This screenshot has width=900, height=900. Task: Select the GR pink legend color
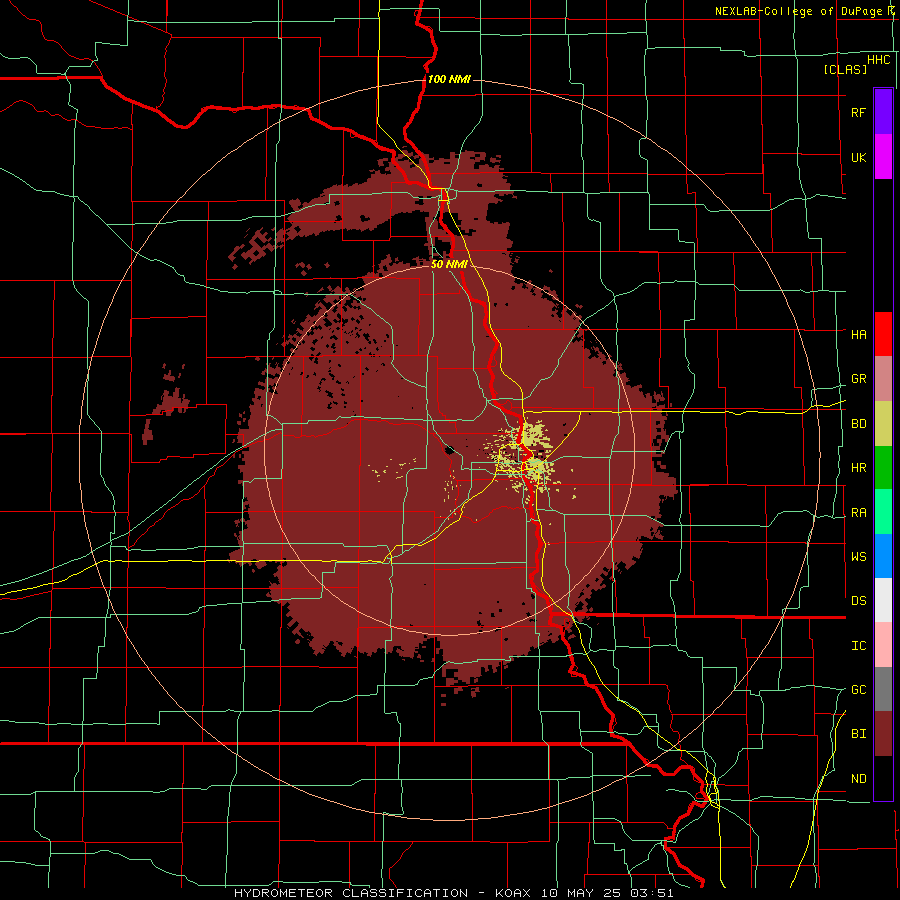pos(883,379)
